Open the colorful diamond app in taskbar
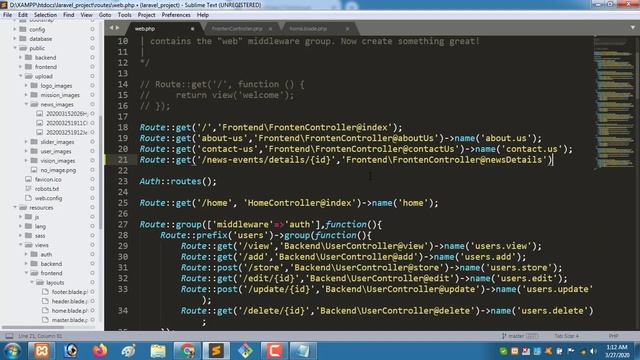Viewport: 640px width, 360px height. [245, 351]
